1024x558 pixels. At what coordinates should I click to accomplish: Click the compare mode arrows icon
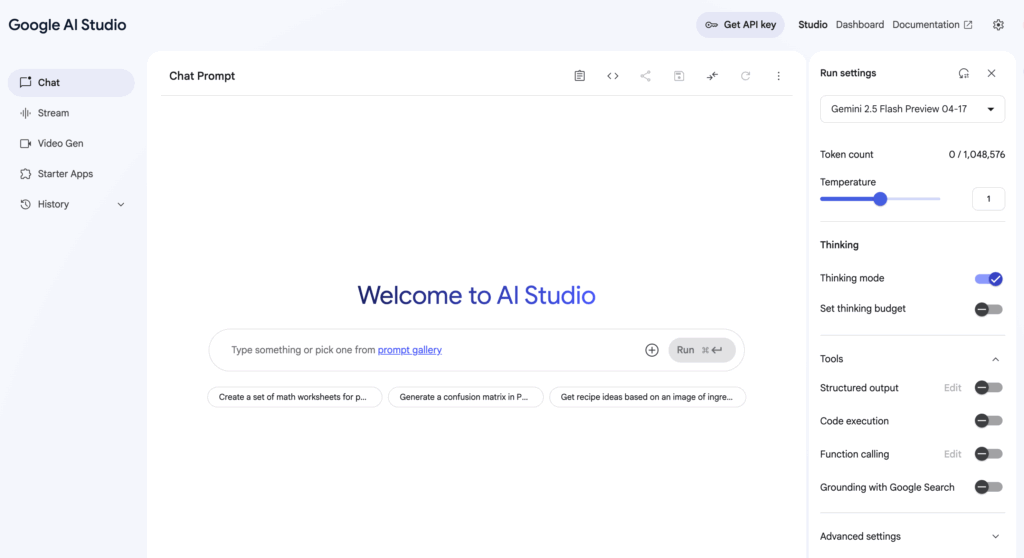(712, 76)
